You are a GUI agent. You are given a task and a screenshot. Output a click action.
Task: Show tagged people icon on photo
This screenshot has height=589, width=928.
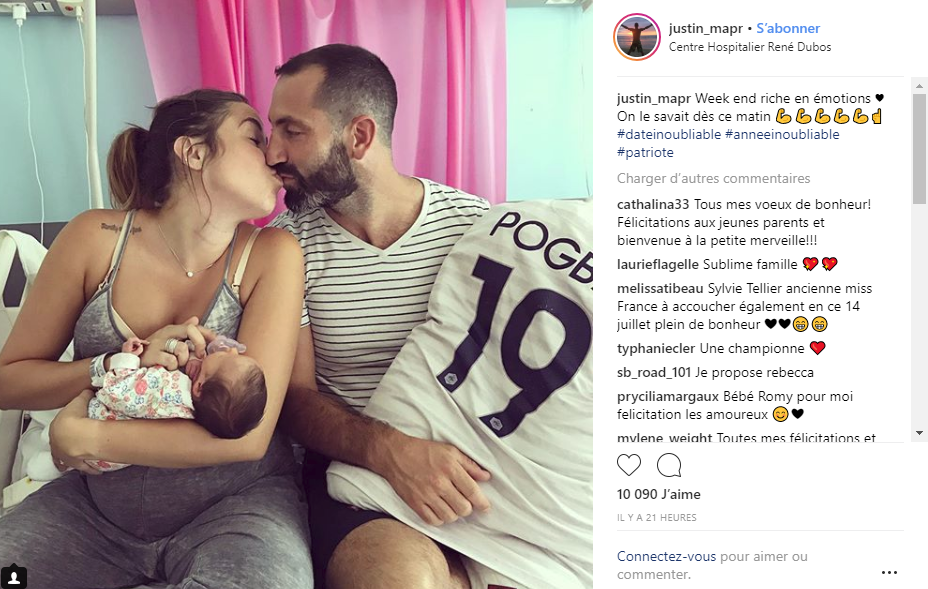tap(14, 577)
